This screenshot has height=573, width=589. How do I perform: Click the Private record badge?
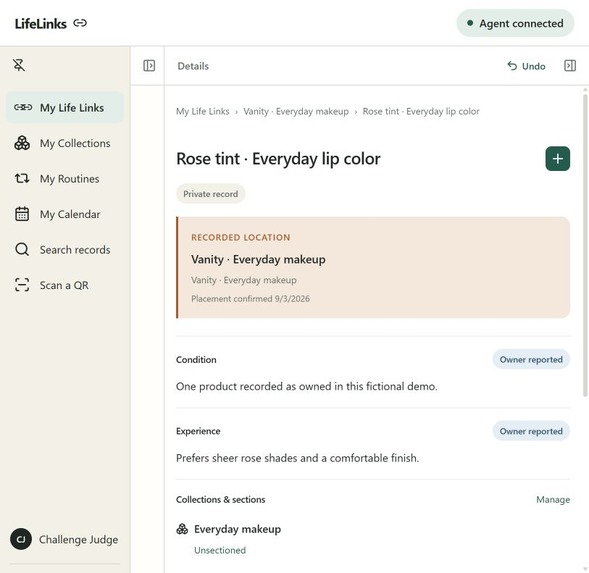tap(210, 194)
